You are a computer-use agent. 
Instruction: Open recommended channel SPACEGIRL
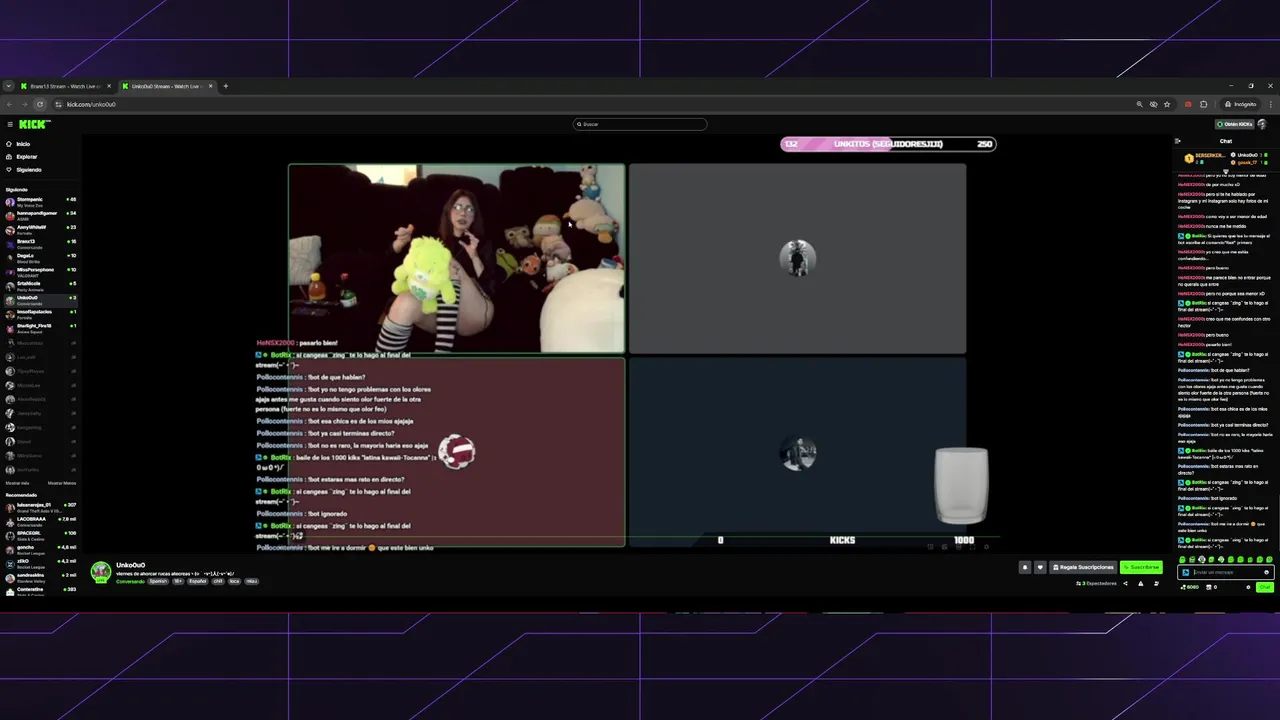coord(40,535)
